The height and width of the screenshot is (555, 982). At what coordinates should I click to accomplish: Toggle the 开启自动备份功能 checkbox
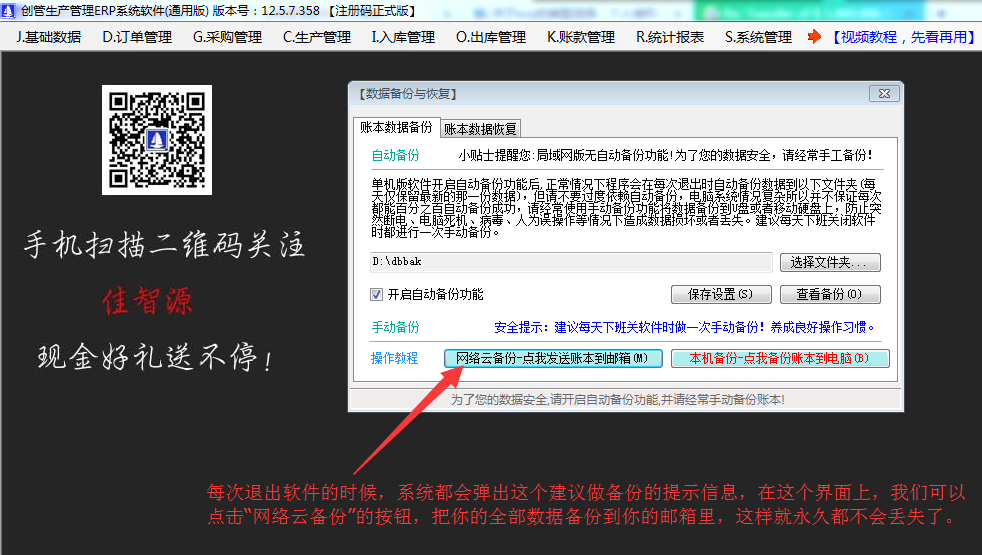pos(377,294)
